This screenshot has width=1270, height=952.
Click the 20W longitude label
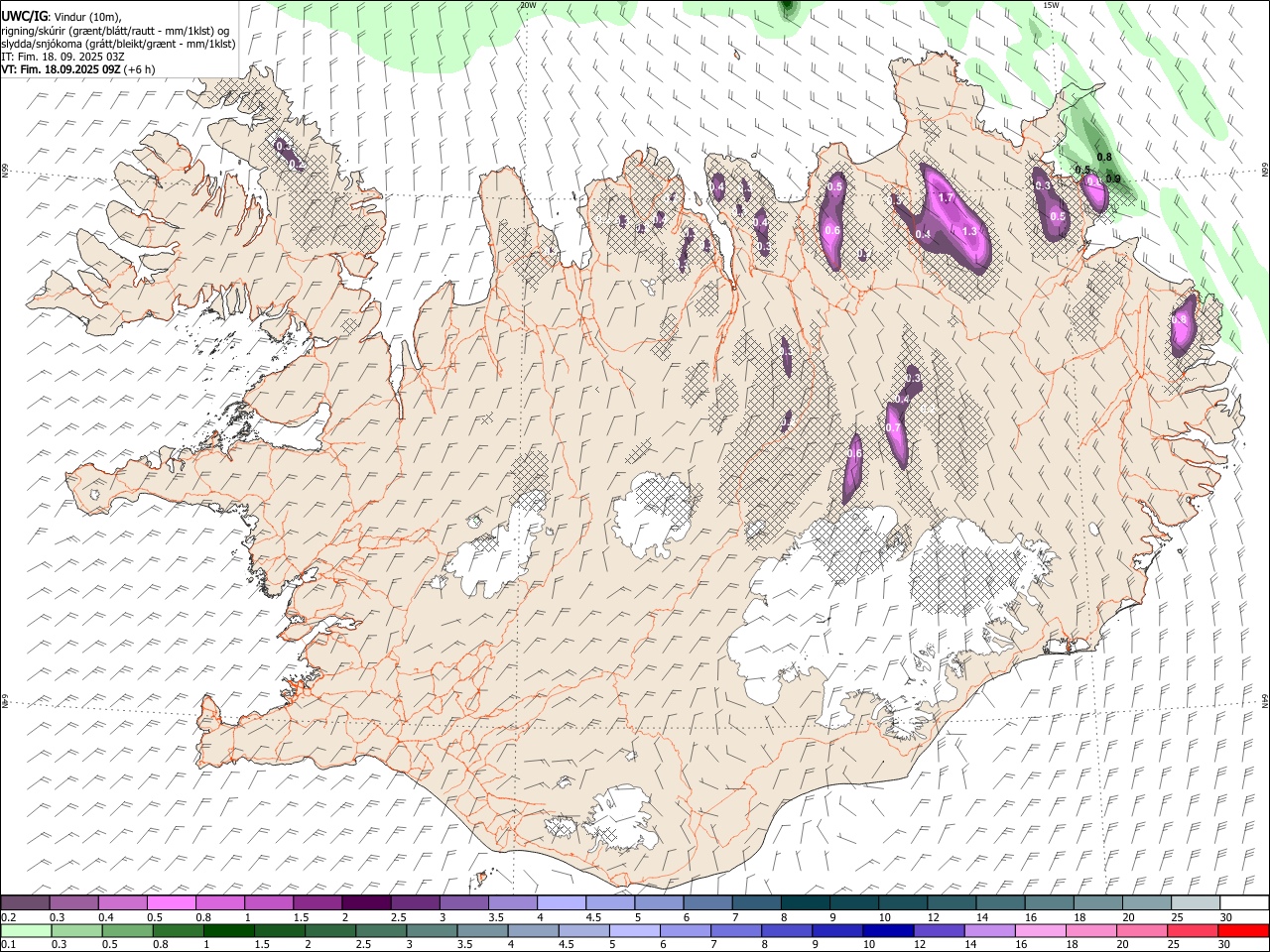(x=528, y=5)
